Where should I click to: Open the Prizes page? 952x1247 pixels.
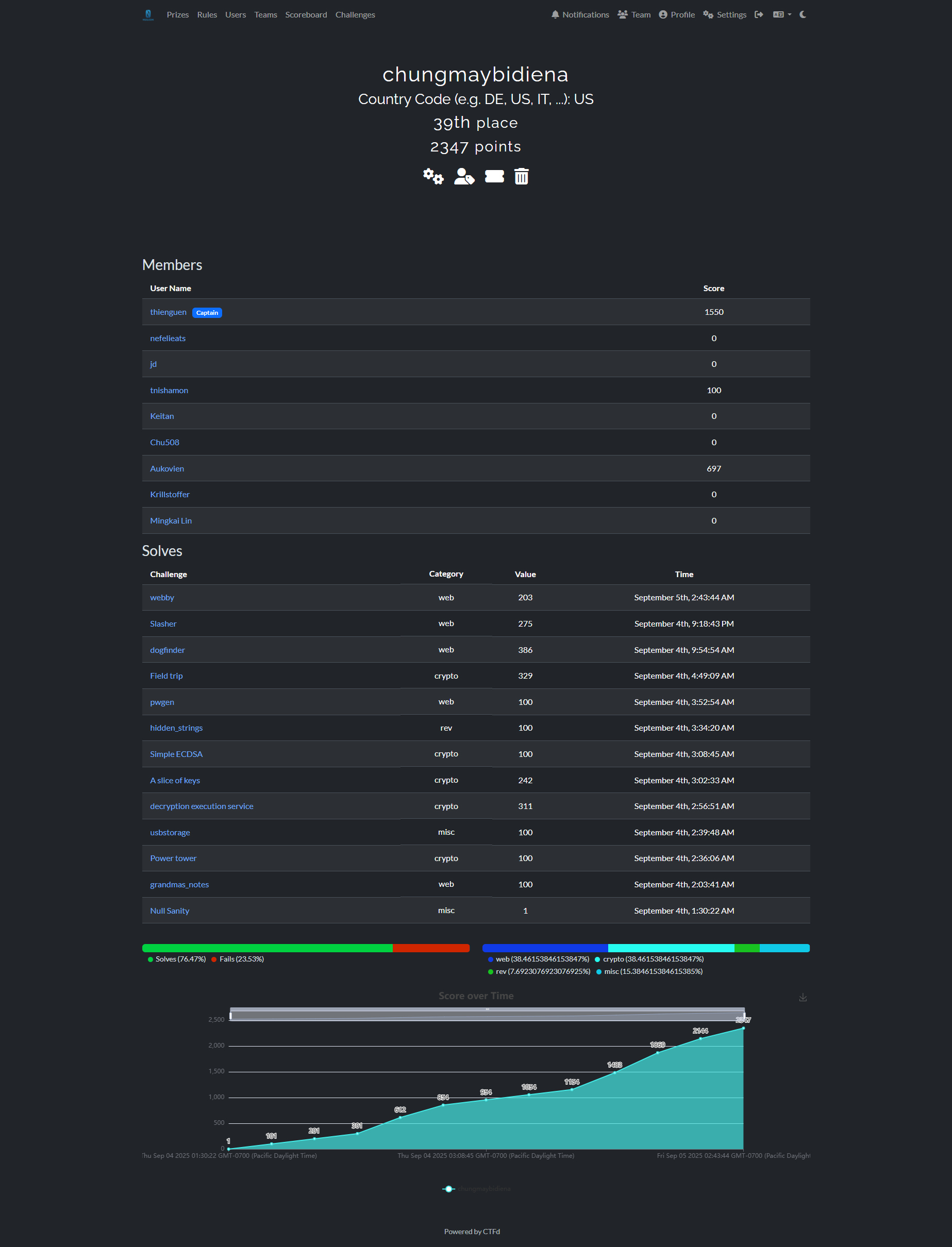177,15
